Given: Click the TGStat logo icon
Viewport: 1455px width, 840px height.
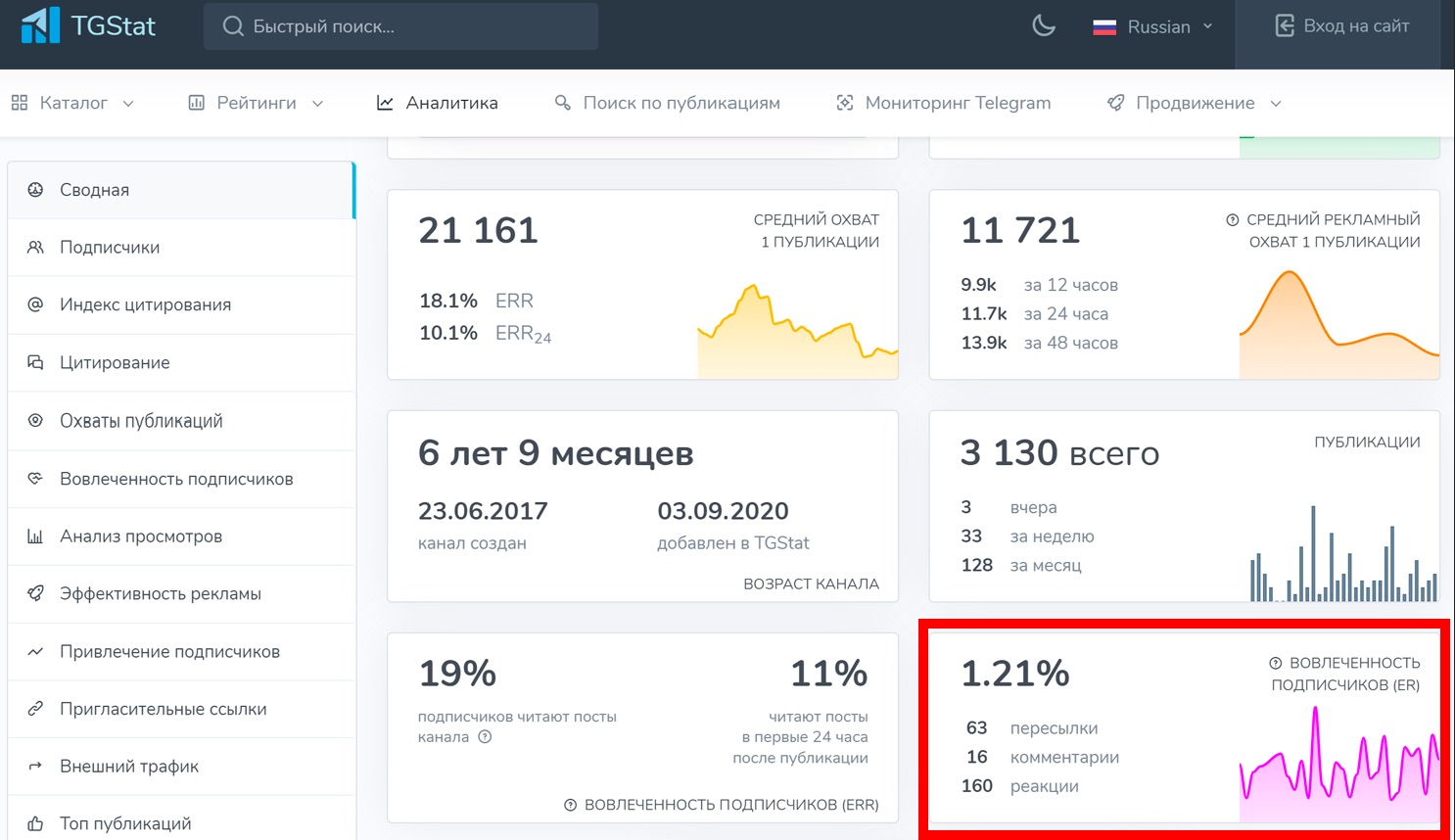Looking at the screenshot, I should (x=40, y=25).
